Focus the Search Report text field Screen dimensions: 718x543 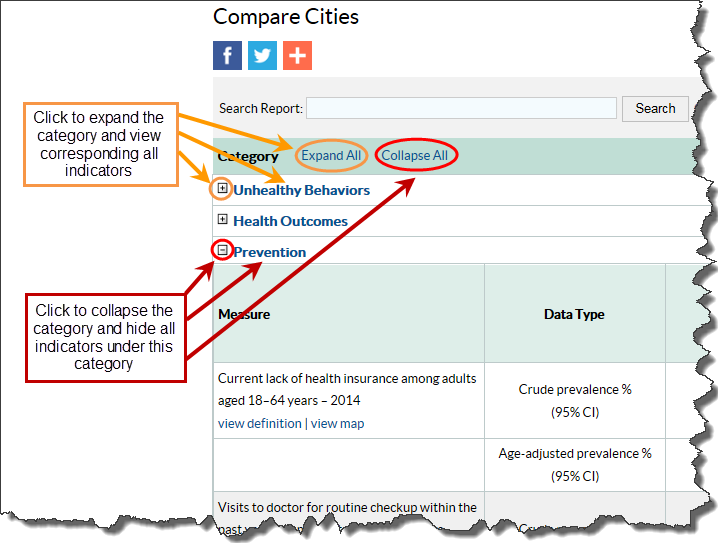coord(461,108)
